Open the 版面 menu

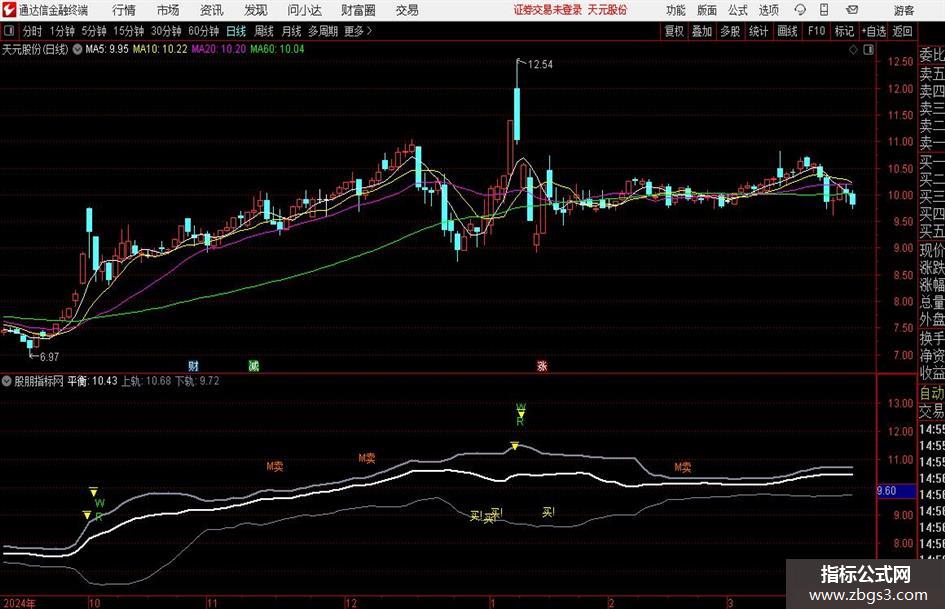706,10
